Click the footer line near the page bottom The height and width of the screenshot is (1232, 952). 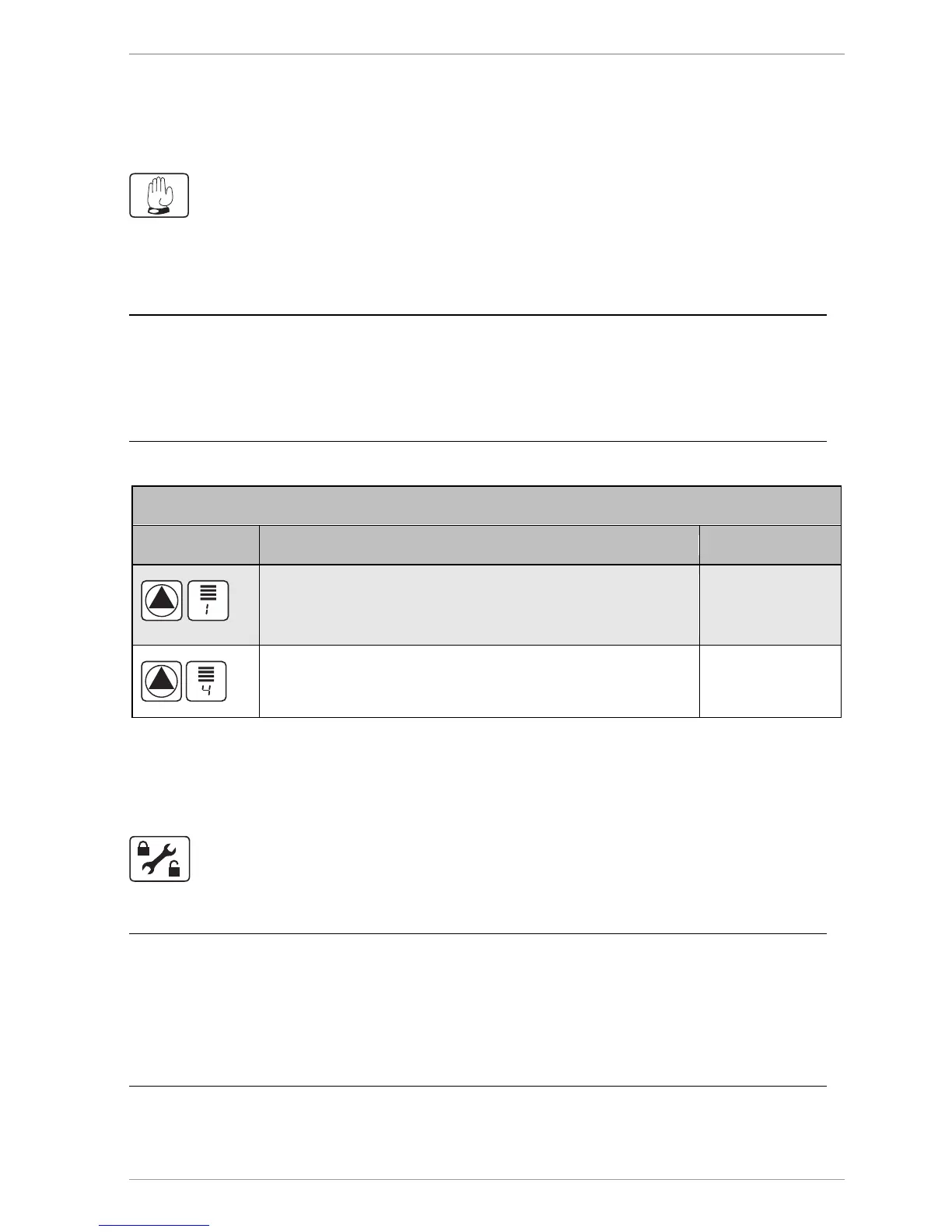coord(486,1180)
